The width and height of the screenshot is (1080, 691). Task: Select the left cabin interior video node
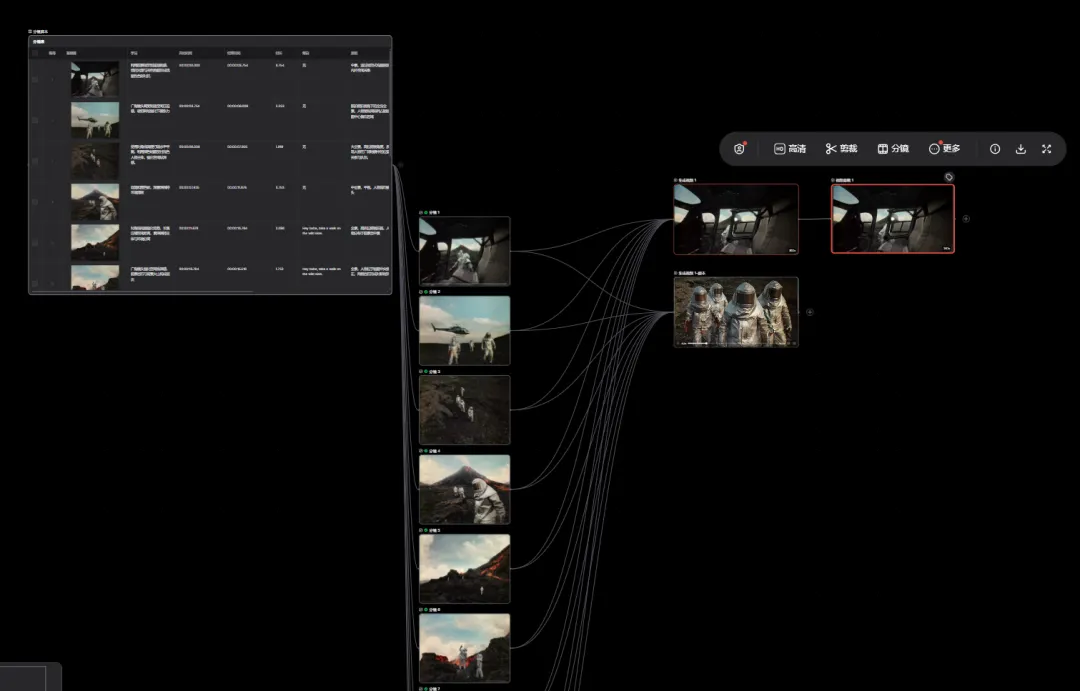[736, 219]
